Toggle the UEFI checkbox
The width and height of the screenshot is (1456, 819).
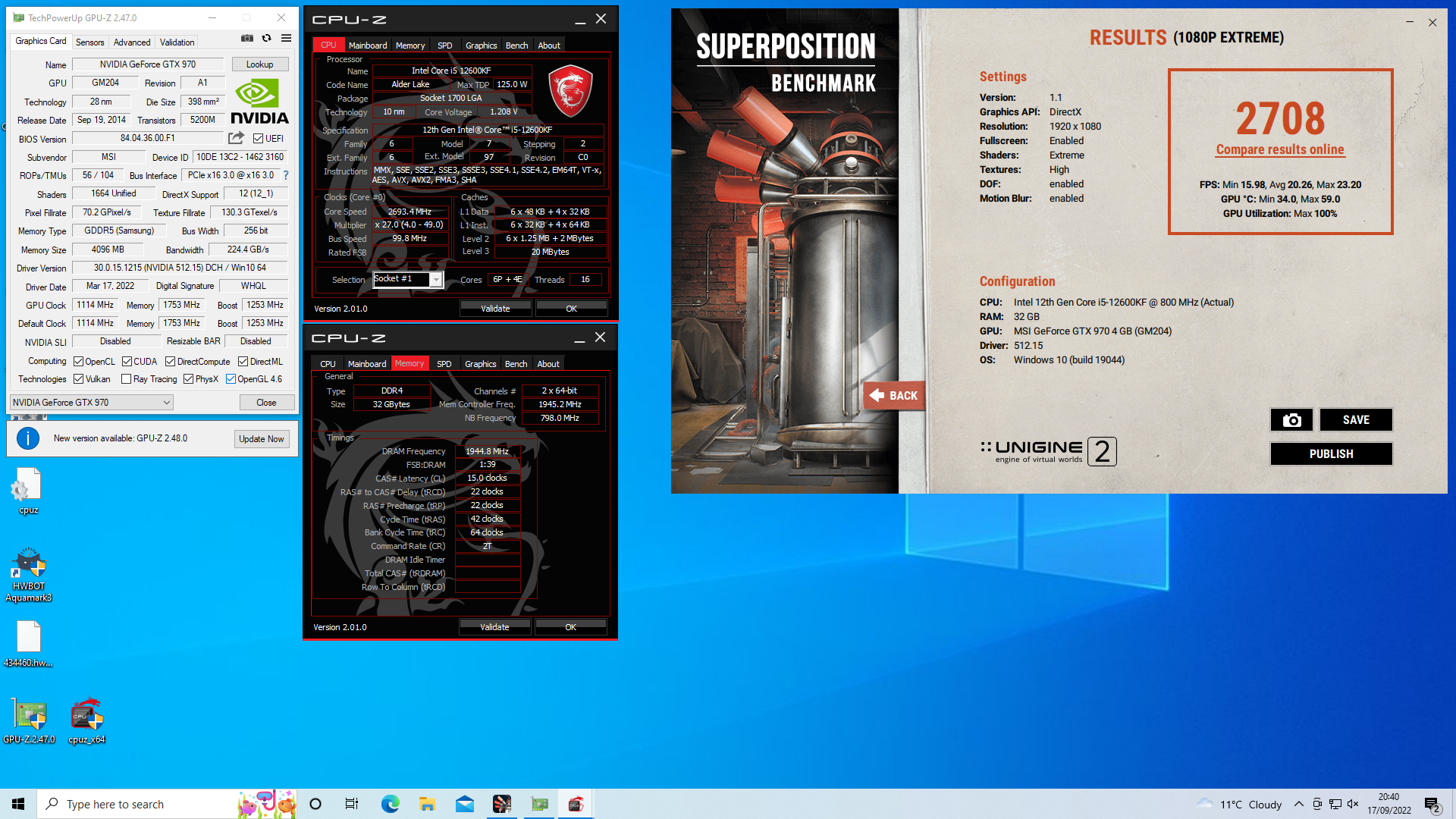(x=259, y=139)
